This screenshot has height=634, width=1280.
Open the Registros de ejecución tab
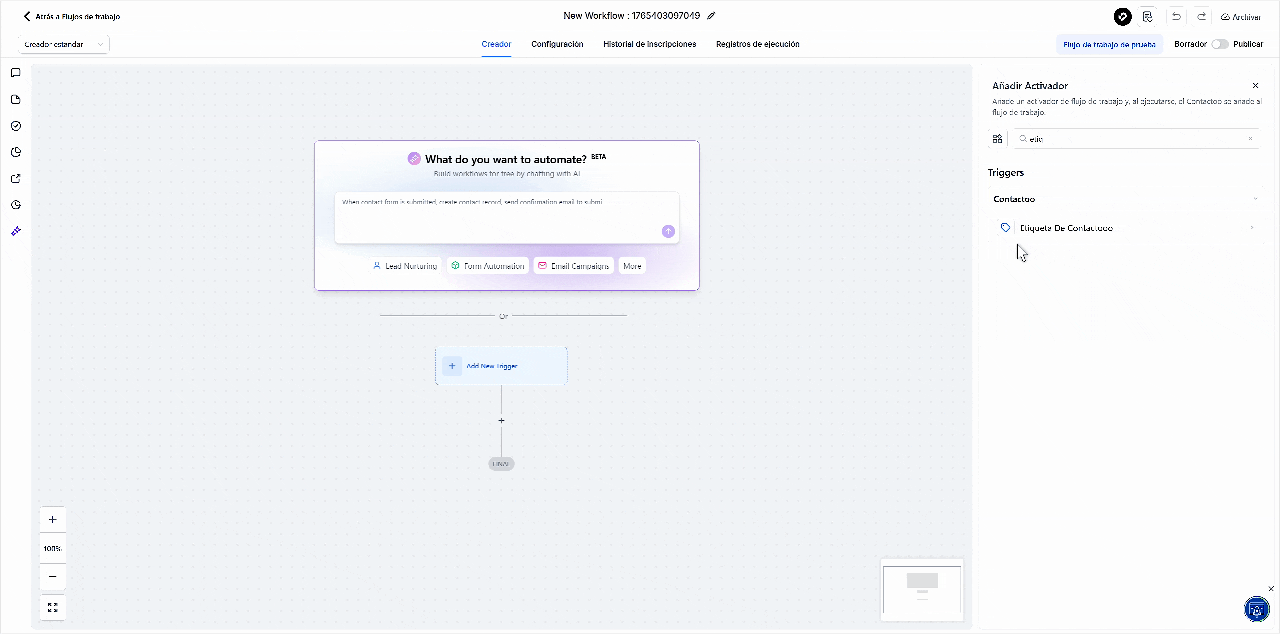click(x=757, y=44)
